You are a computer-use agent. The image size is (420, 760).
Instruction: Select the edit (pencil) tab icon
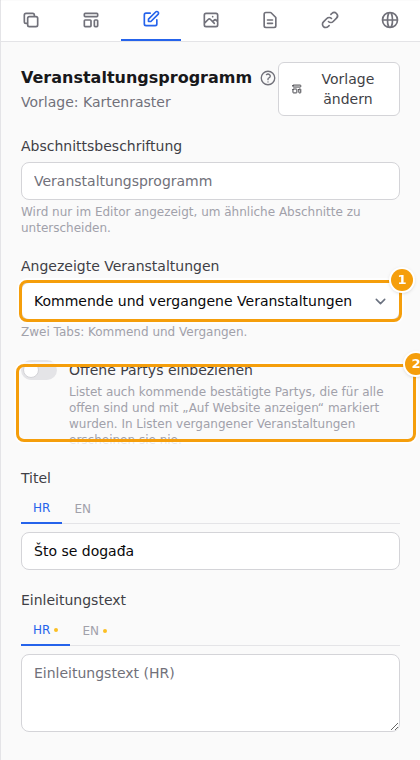click(x=151, y=20)
